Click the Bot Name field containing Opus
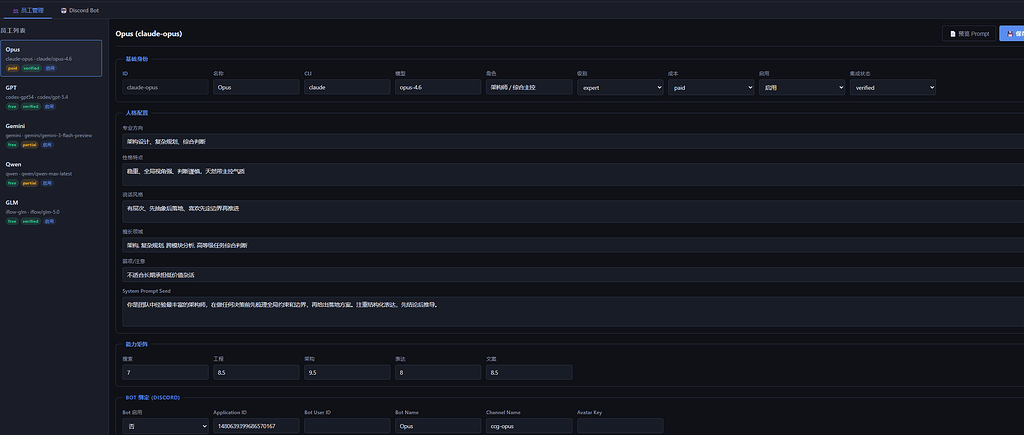 438,426
